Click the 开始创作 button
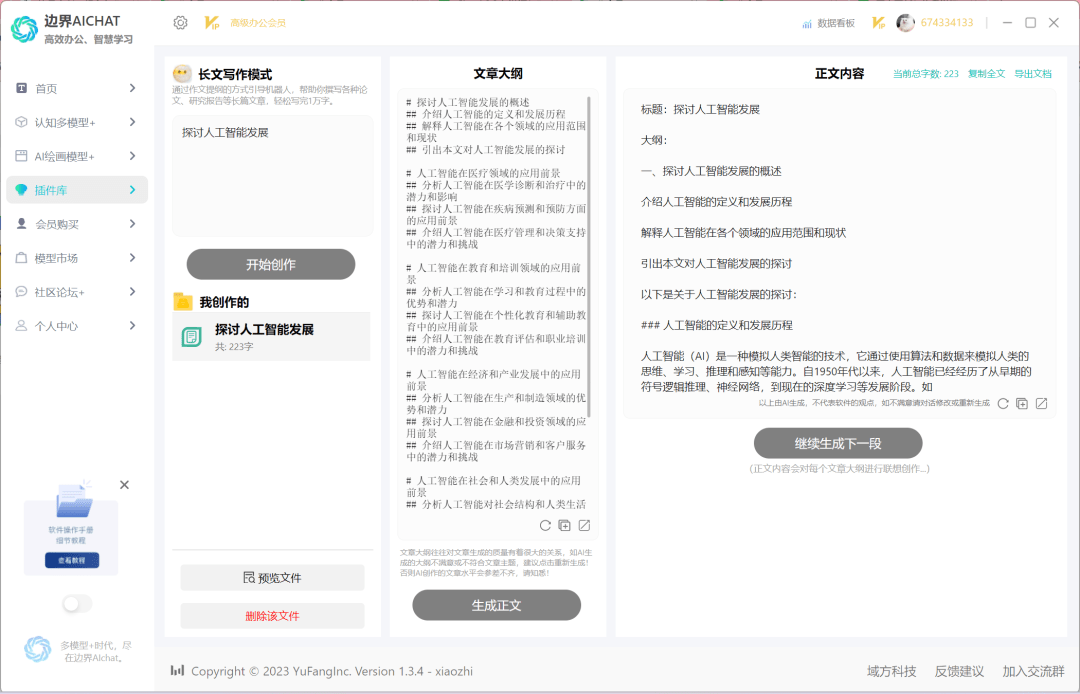Viewport: 1080px width, 694px height. [270, 264]
